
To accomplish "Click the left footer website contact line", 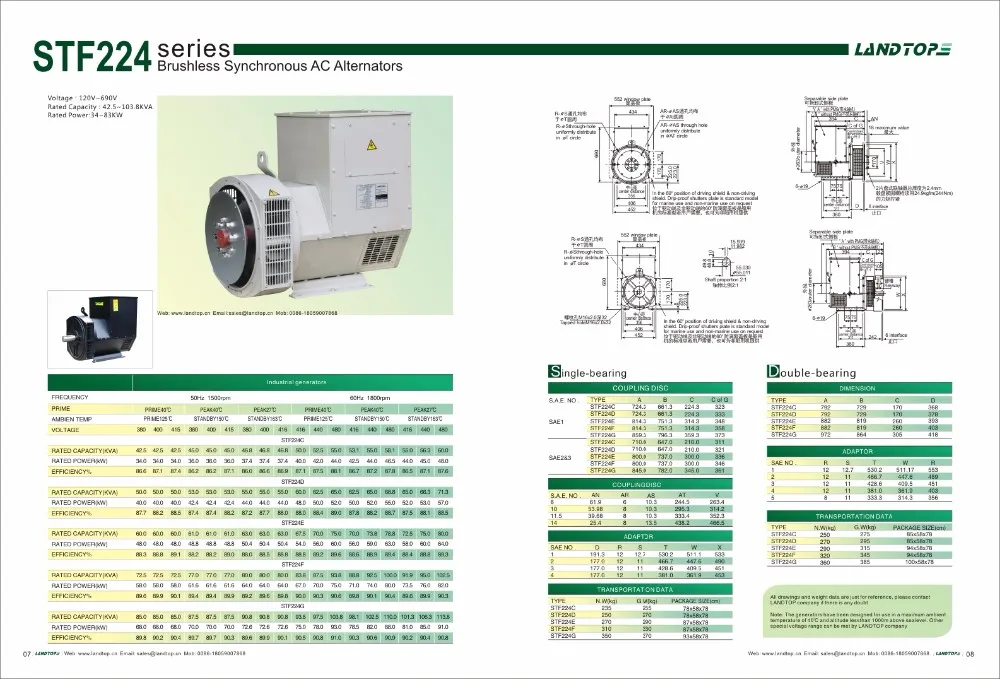I will (155, 653).
